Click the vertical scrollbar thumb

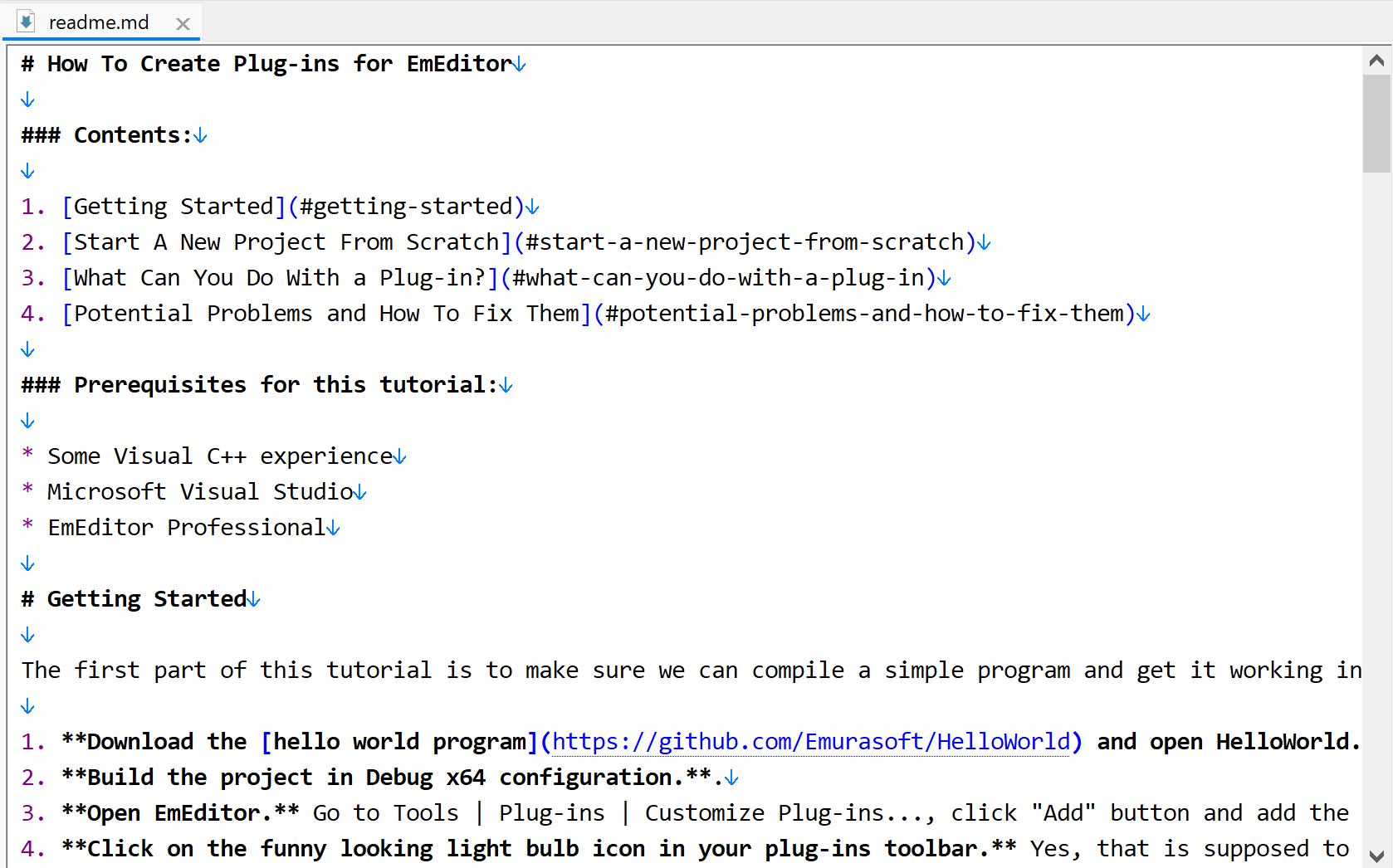[x=1376, y=124]
